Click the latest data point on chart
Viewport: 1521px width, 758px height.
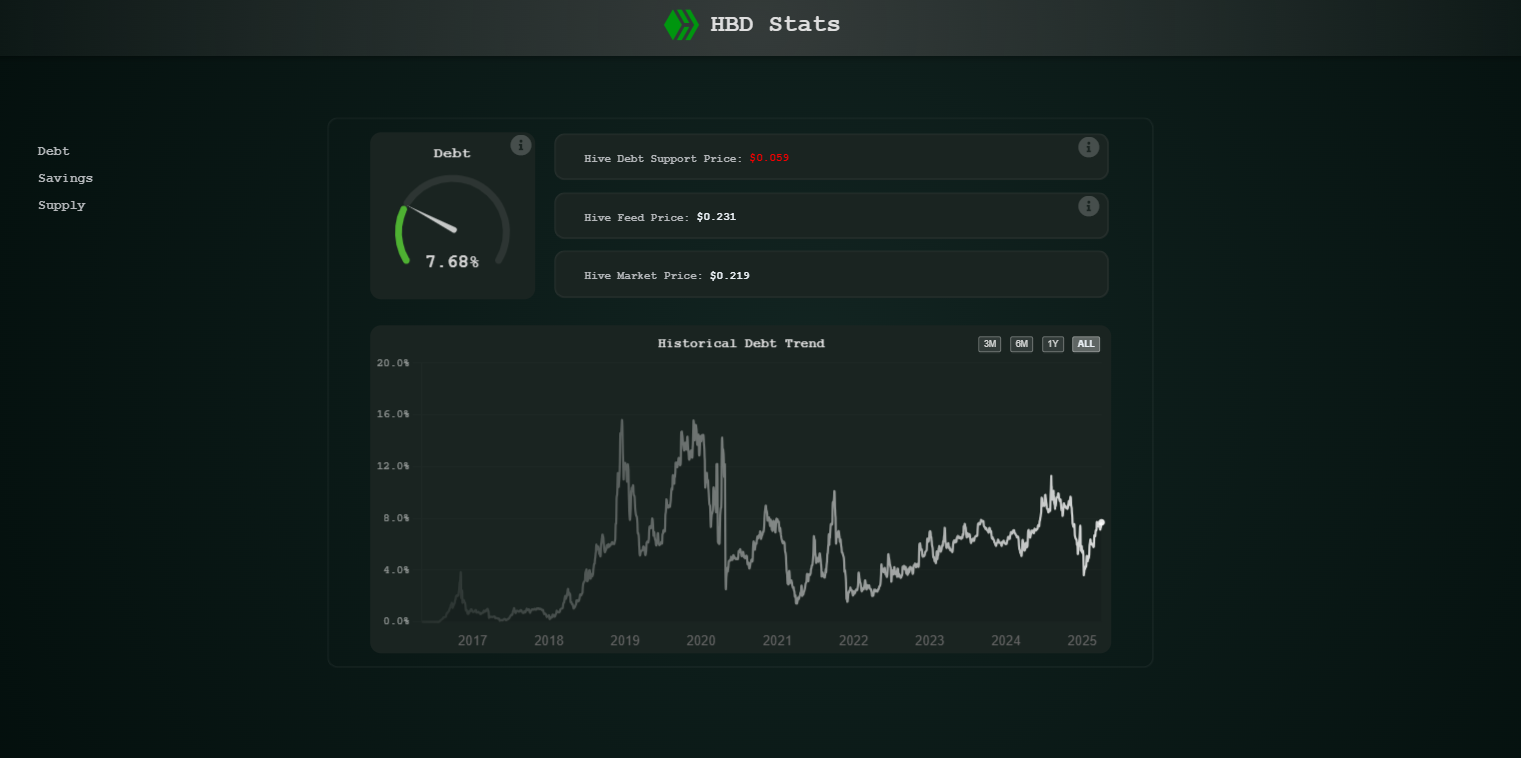click(1101, 522)
